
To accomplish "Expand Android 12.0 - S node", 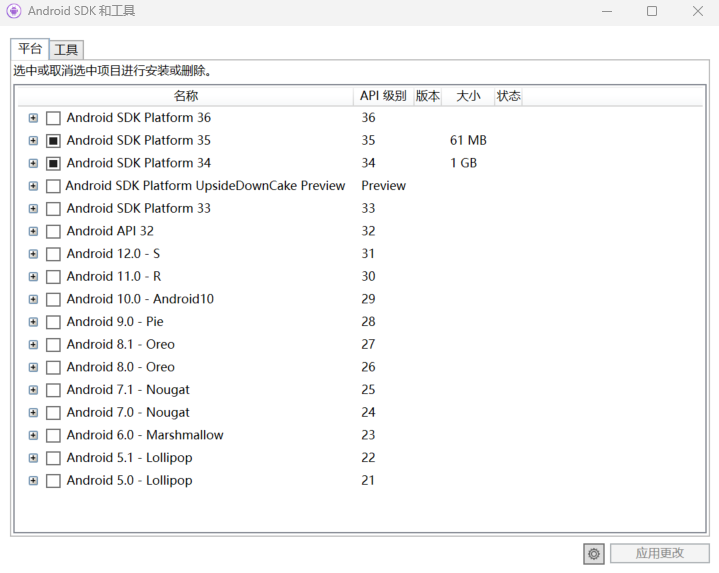I will 33,254.
